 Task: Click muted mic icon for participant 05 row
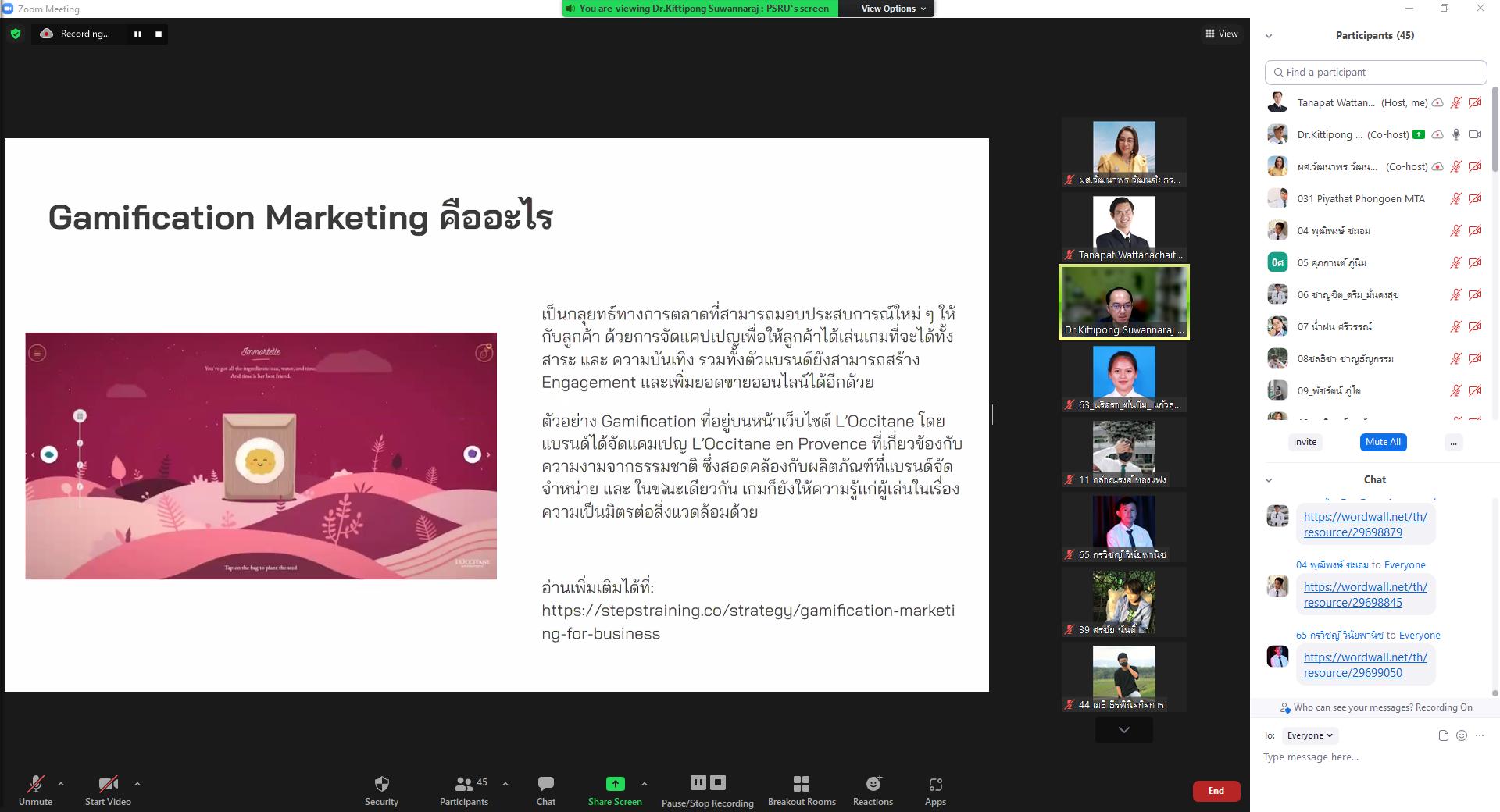click(1455, 262)
